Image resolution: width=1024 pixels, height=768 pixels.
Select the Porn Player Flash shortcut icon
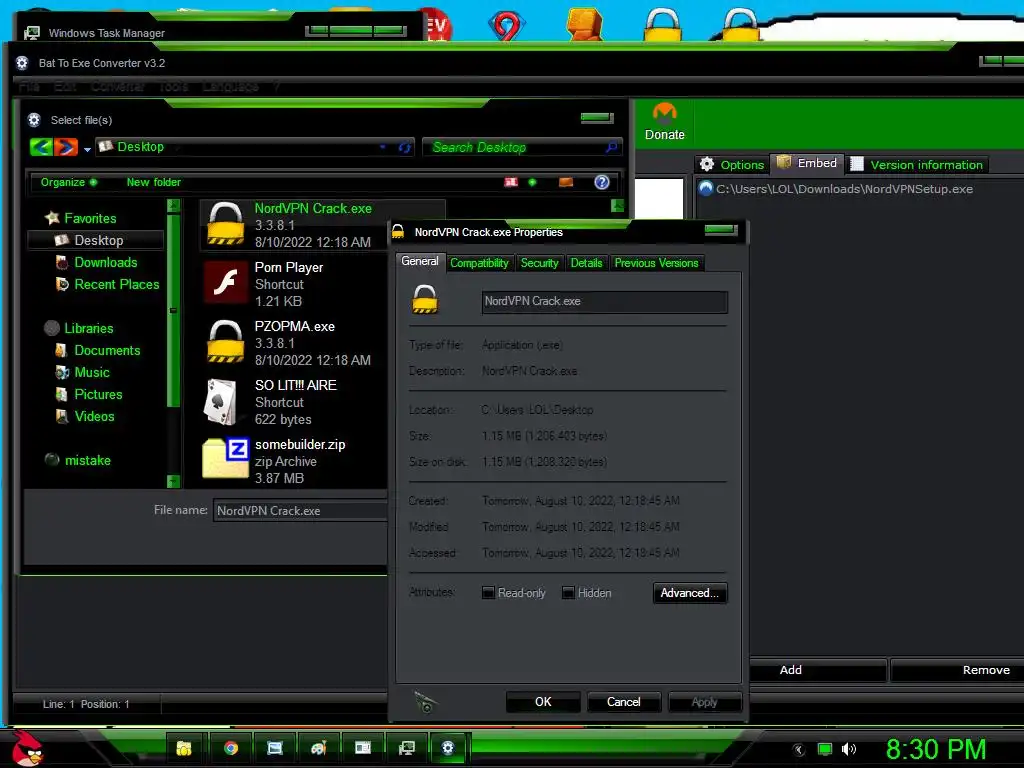coord(225,283)
